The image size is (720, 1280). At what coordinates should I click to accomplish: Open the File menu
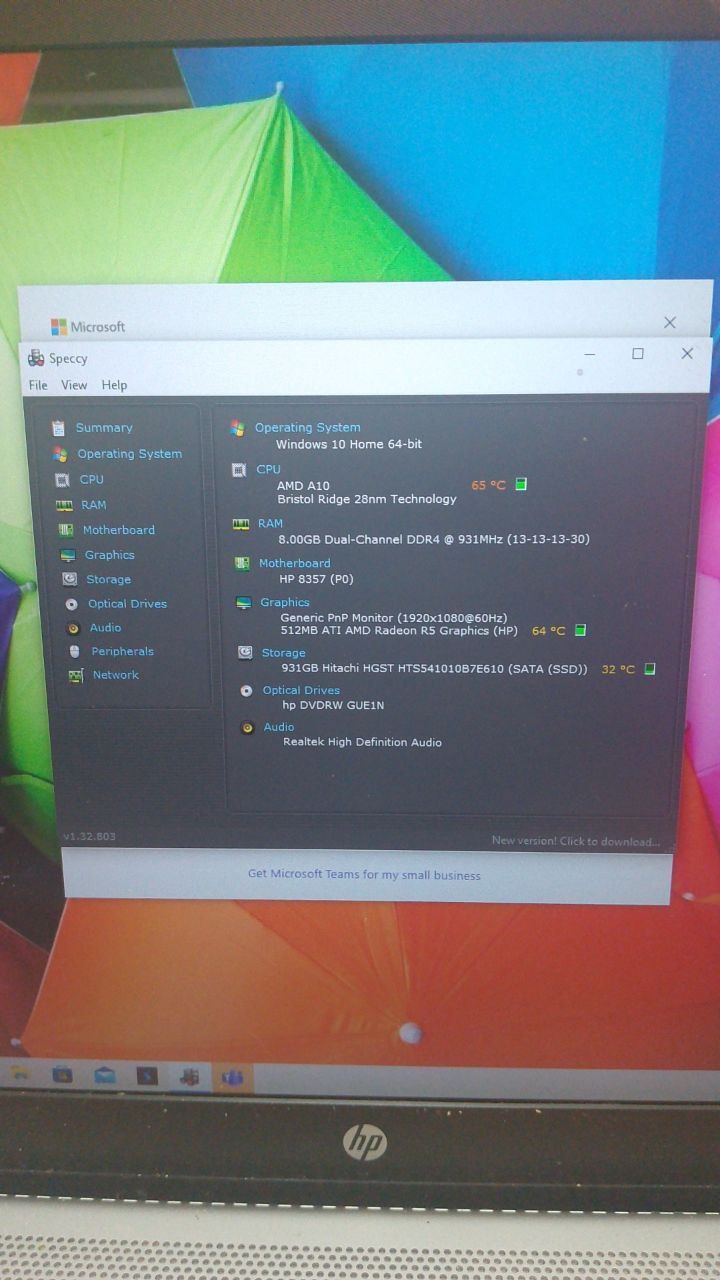[38, 385]
